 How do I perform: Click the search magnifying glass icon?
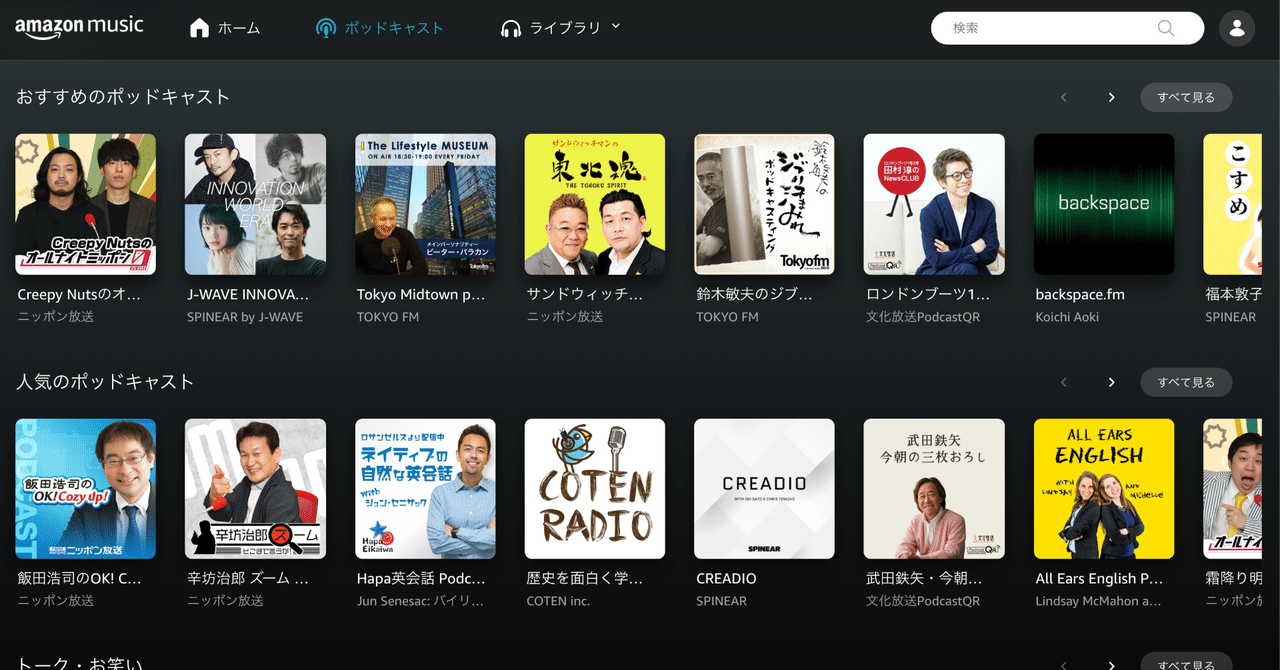point(1165,28)
